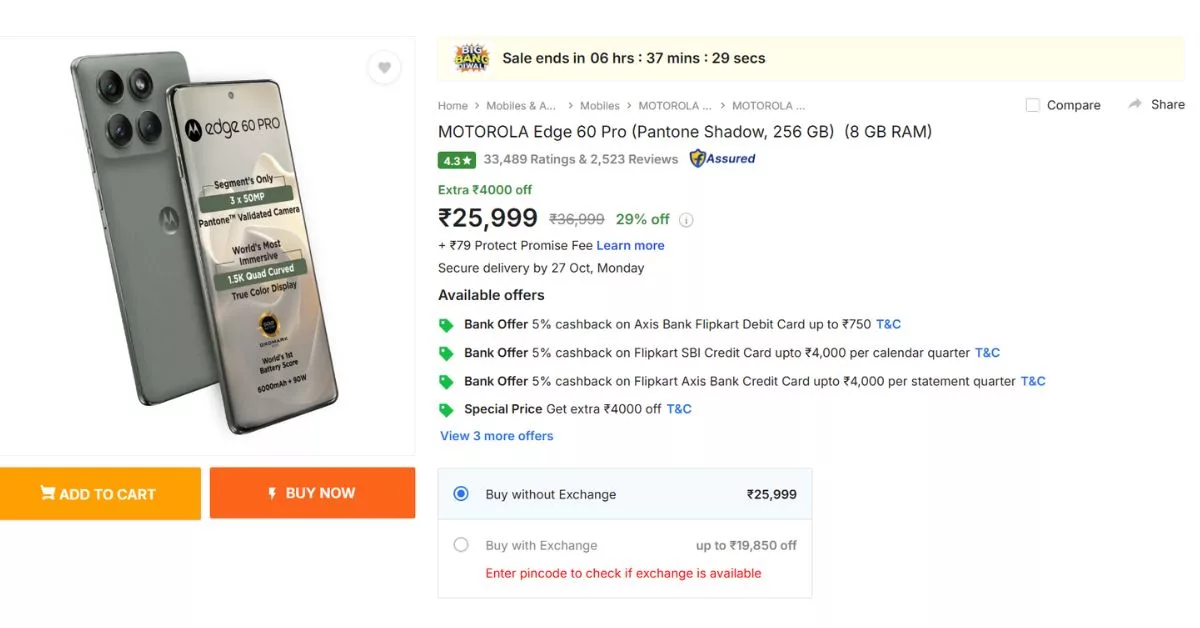
Task: Select the Buy with Exchange option
Action: (461, 545)
